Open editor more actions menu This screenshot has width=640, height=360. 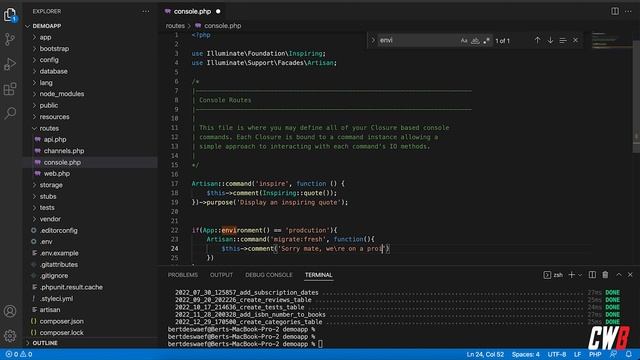[628, 11]
